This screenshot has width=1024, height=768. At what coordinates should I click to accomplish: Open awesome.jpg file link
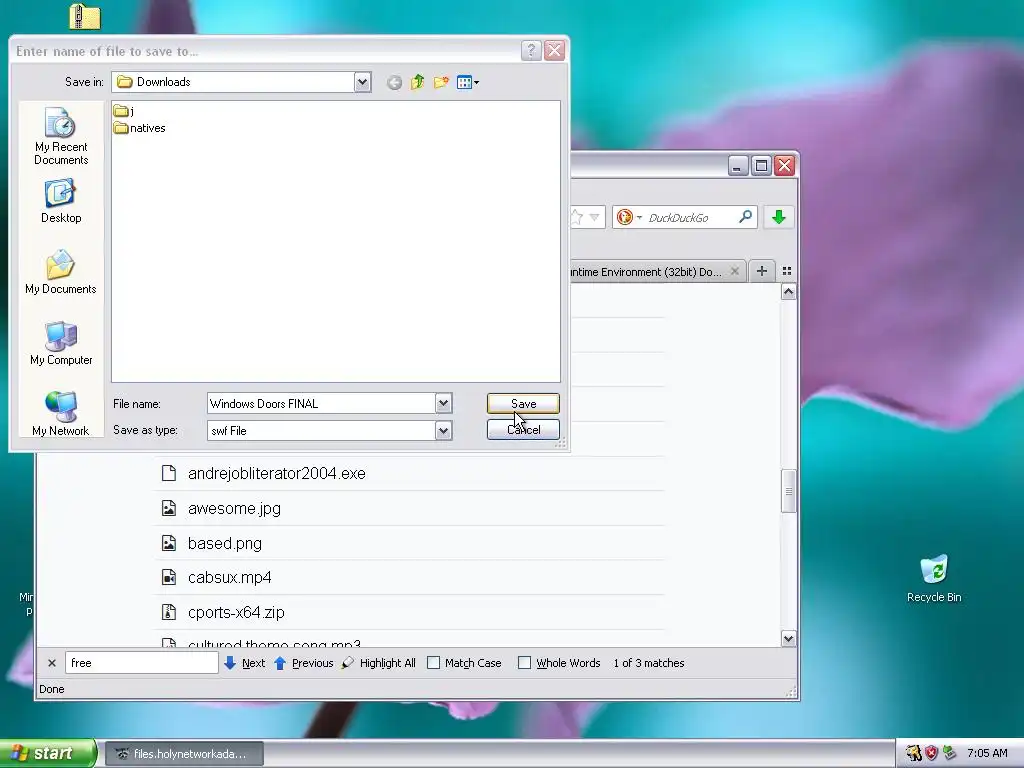234,508
